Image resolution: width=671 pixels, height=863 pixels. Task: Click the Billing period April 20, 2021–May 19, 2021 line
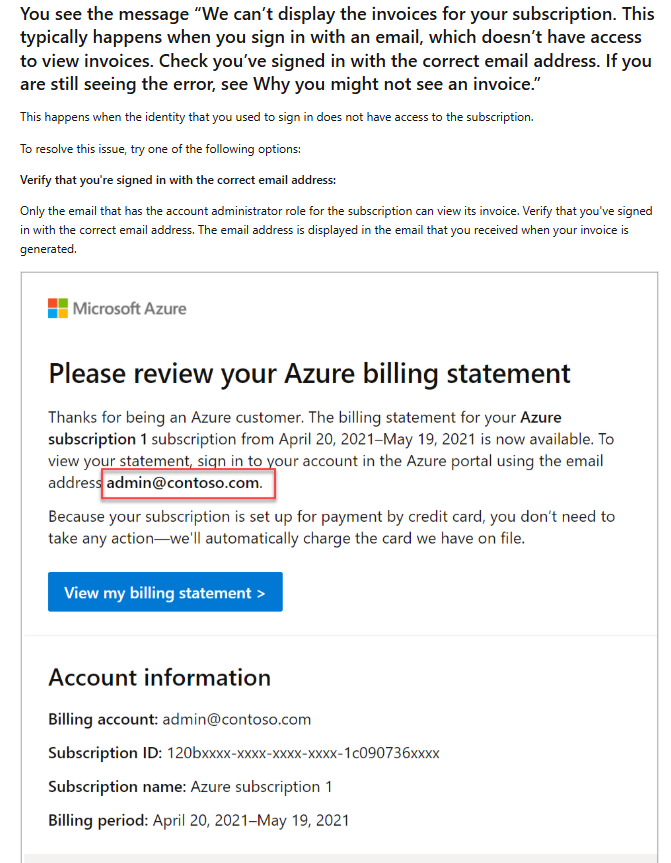pyautogui.click(x=199, y=821)
